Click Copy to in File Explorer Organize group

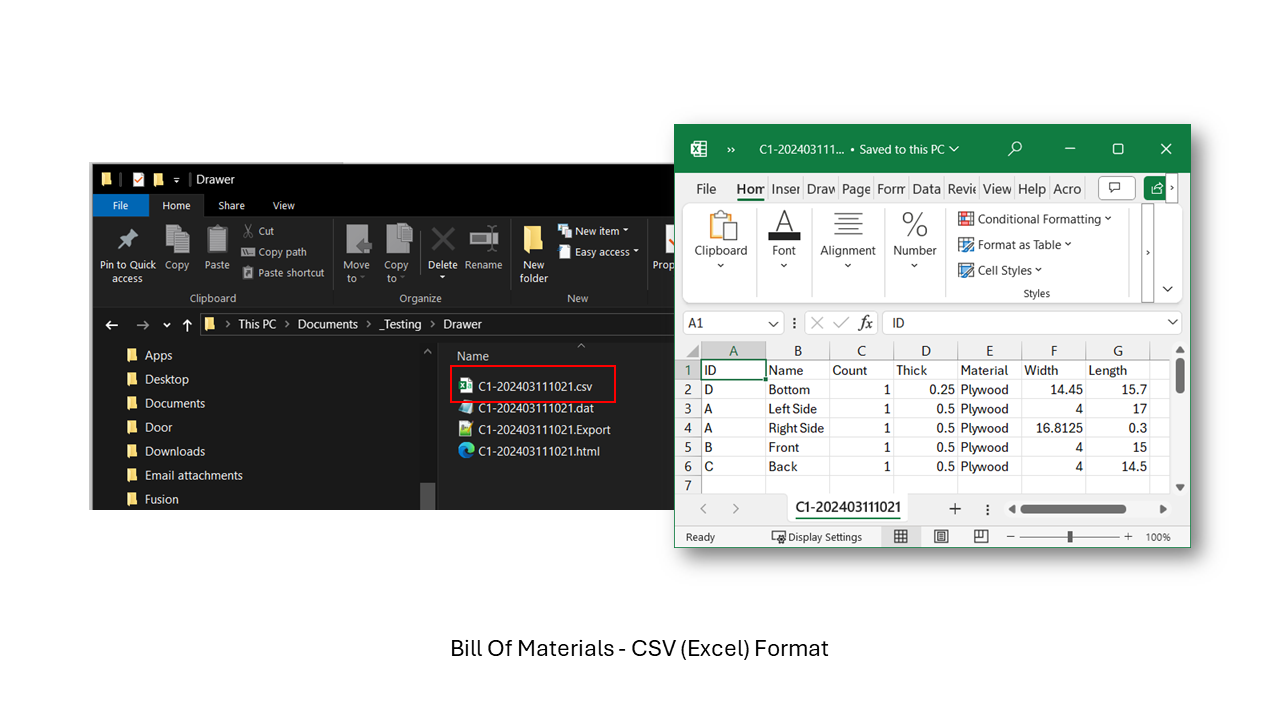coord(397,254)
